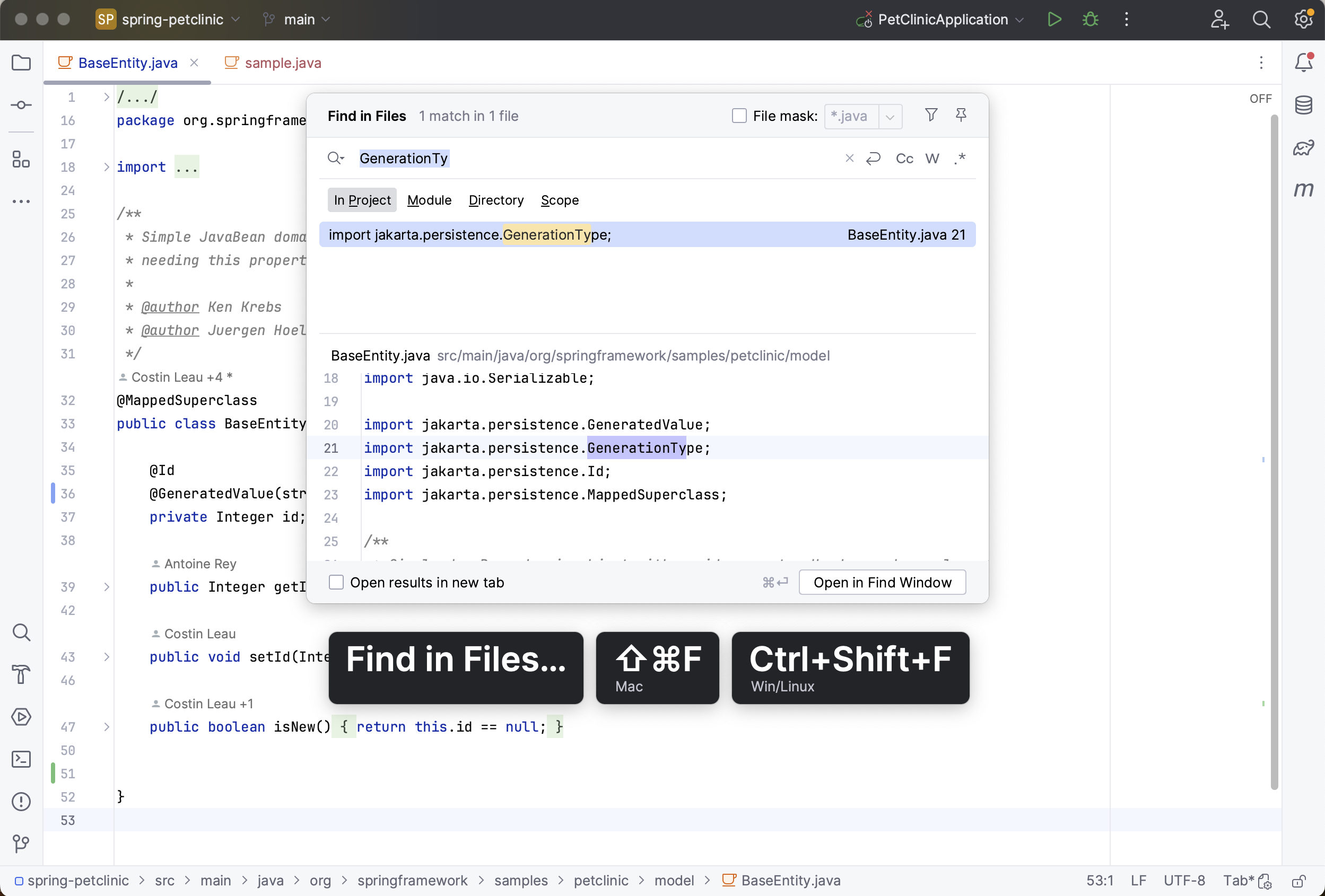The height and width of the screenshot is (896, 1325).
Task: Open the *.java file mask dropdown
Action: [890, 117]
